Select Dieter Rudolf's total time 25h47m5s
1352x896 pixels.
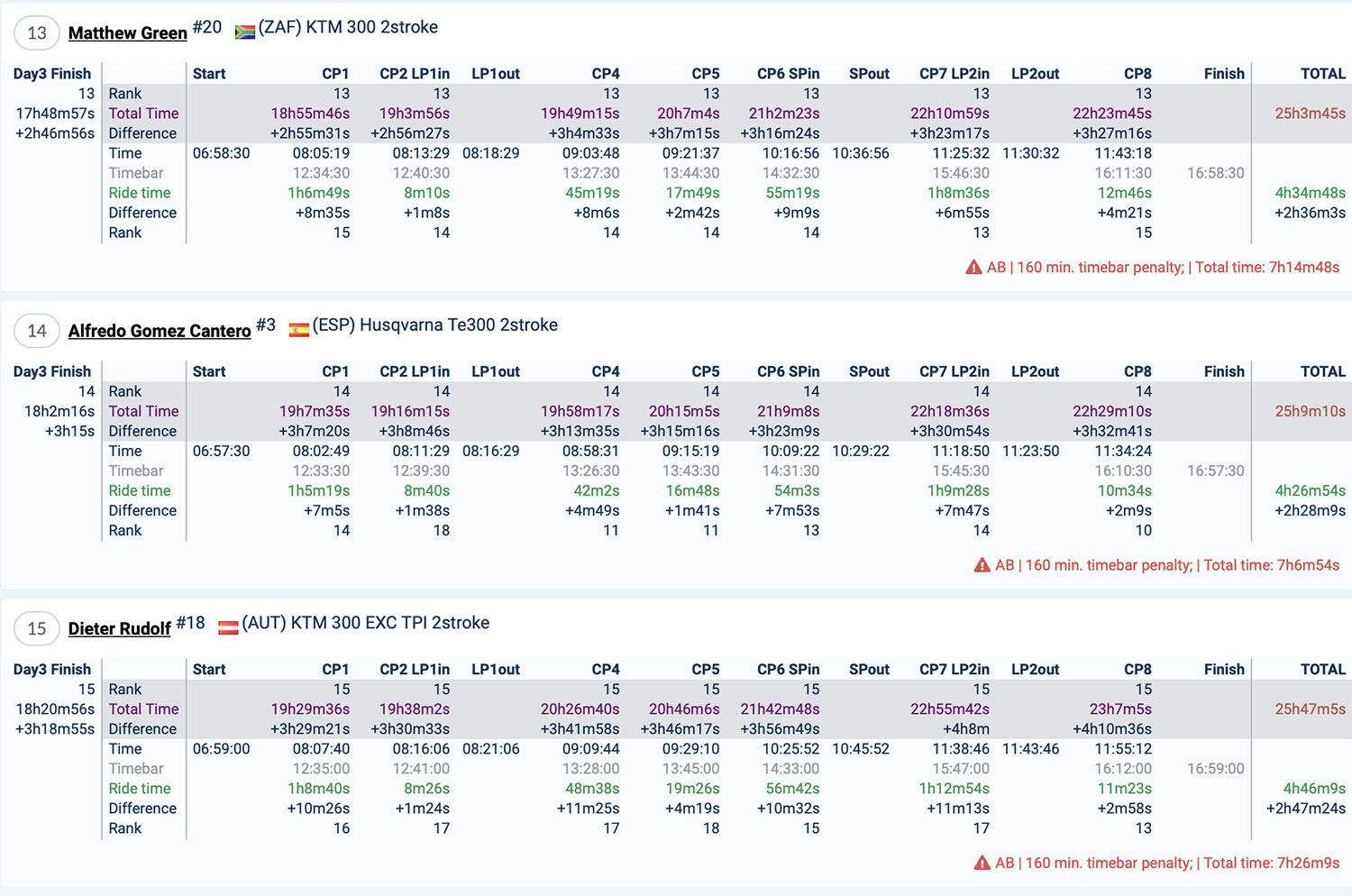(x=1310, y=709)
